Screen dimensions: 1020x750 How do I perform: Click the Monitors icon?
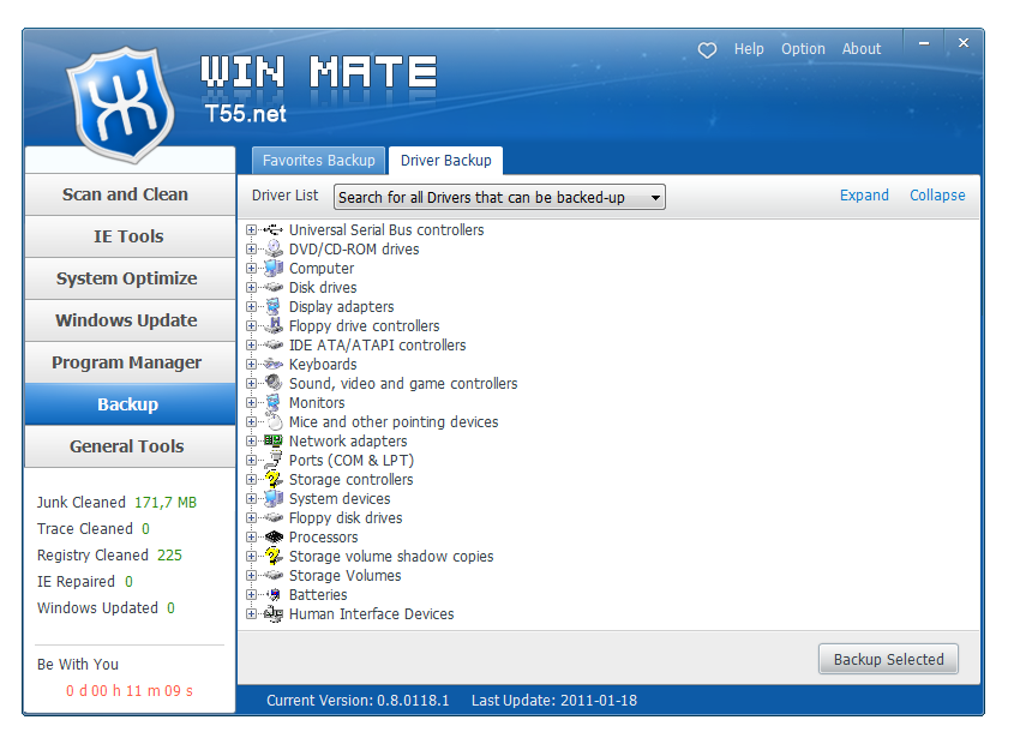(x=273, y=402)
